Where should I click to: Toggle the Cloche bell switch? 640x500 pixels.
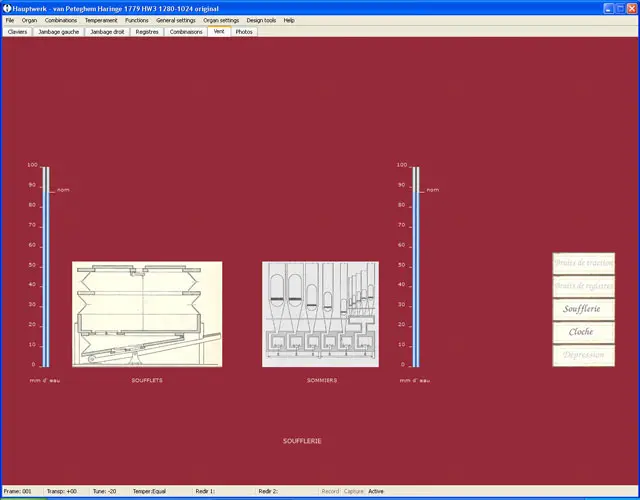click(583, 332)
